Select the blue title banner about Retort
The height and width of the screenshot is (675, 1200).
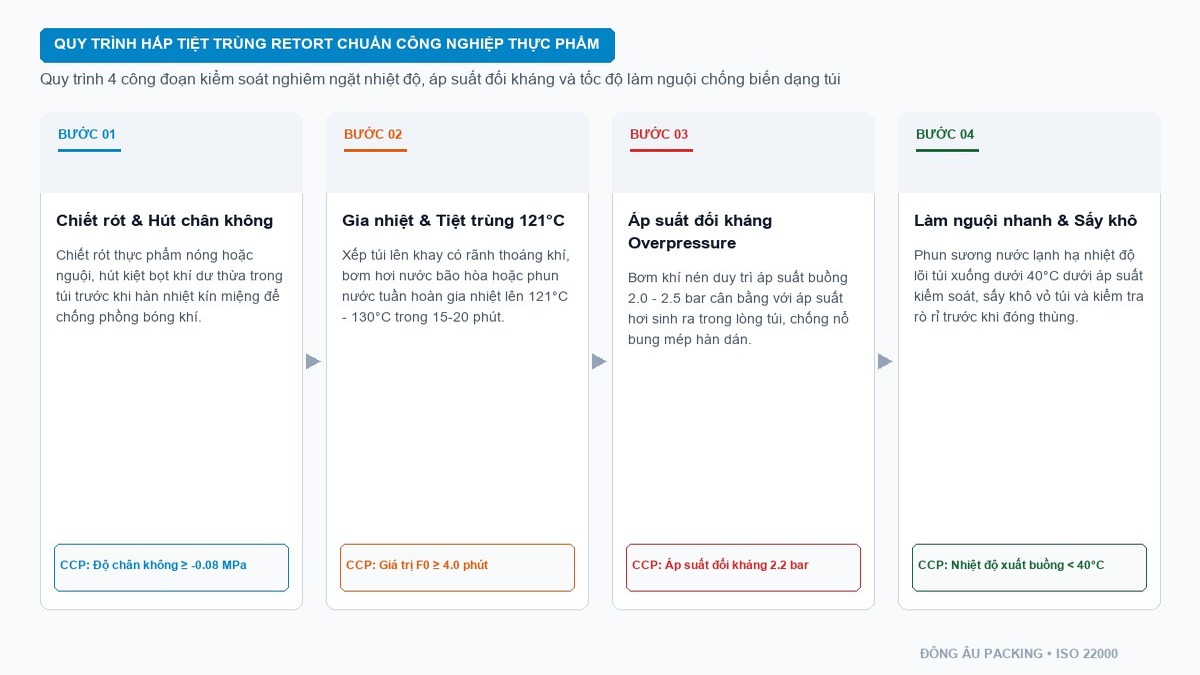tap(327, 45)
